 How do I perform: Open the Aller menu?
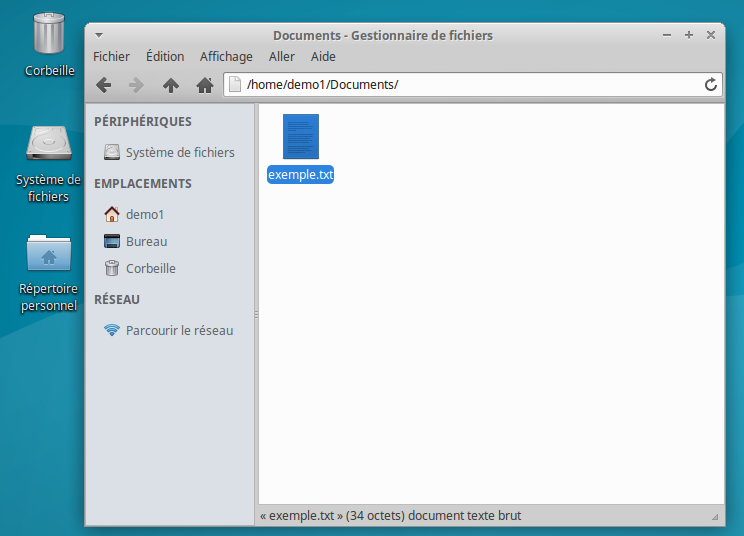[282, 57]
